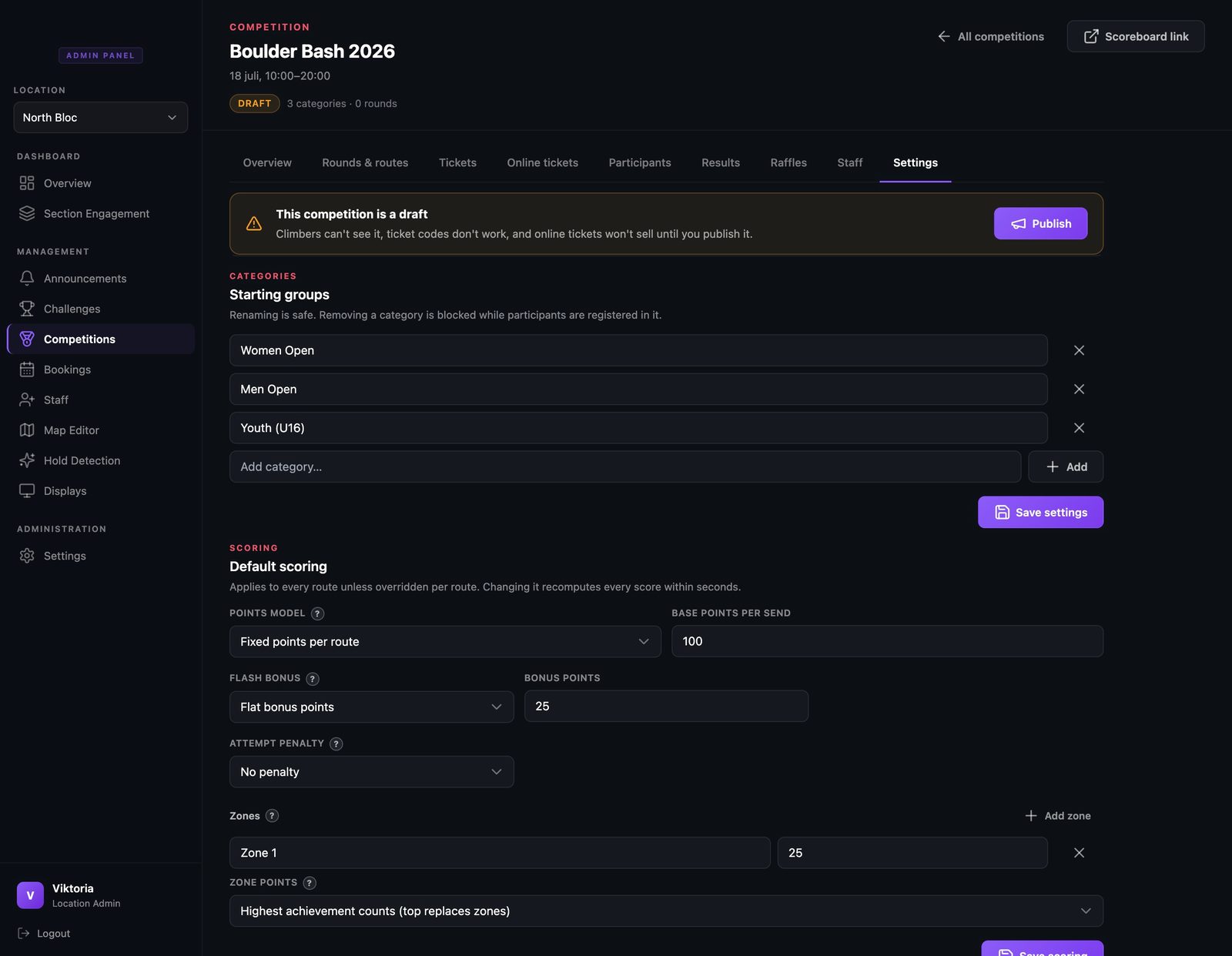1232x956 pixels.
Task: Launch Map Editor from sidebar
Action: 101,430
